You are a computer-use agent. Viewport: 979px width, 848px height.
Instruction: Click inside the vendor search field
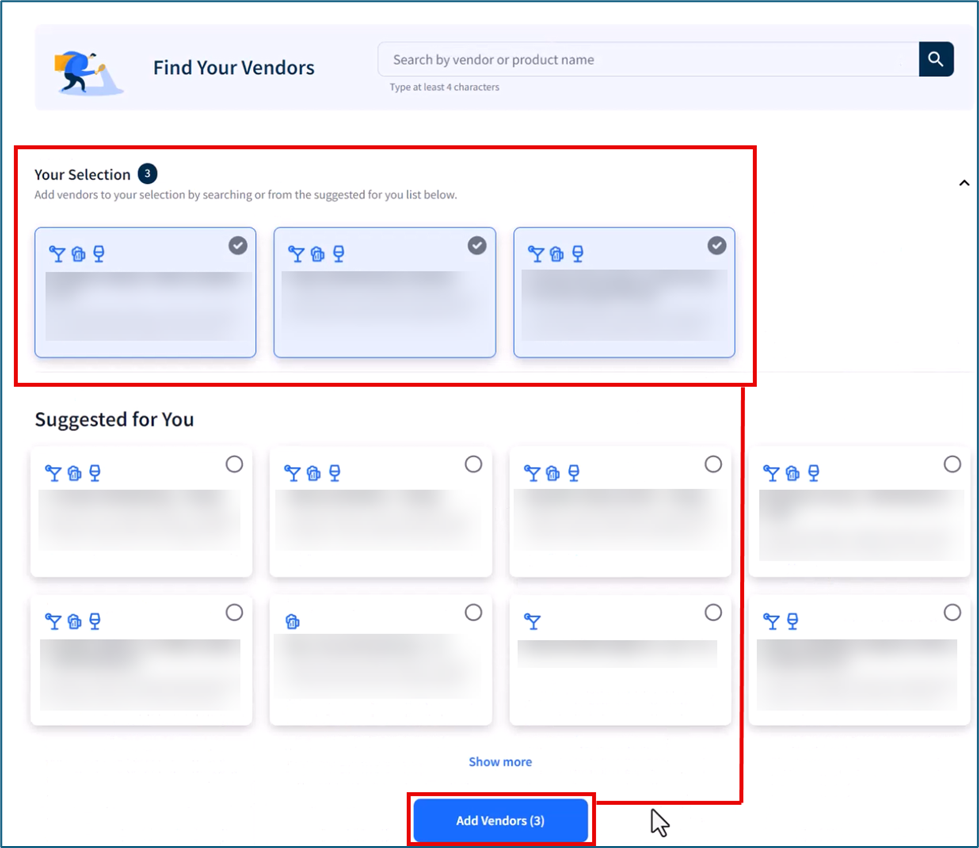pyautogui.click(x=640, y=59)
